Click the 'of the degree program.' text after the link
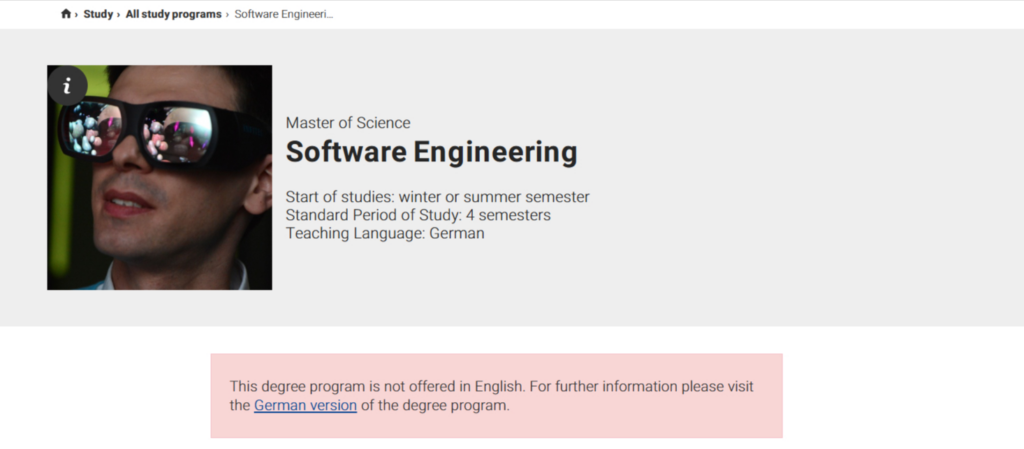The height and width of the screenshot is (449, 1024). pos(436,406)
